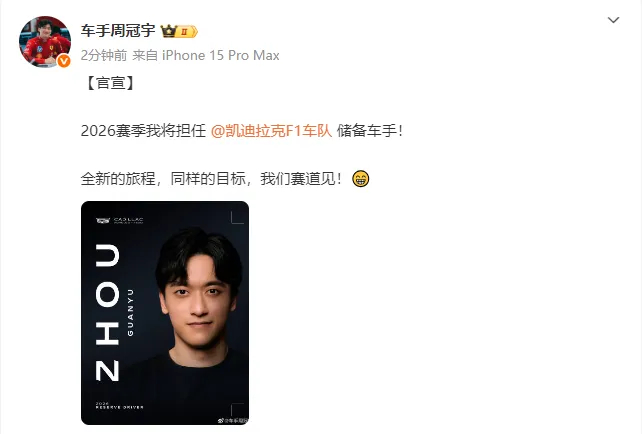642x434 pixels.
Task: Click the 全新的旅程 closing sentence
Action: click(211, 179)
